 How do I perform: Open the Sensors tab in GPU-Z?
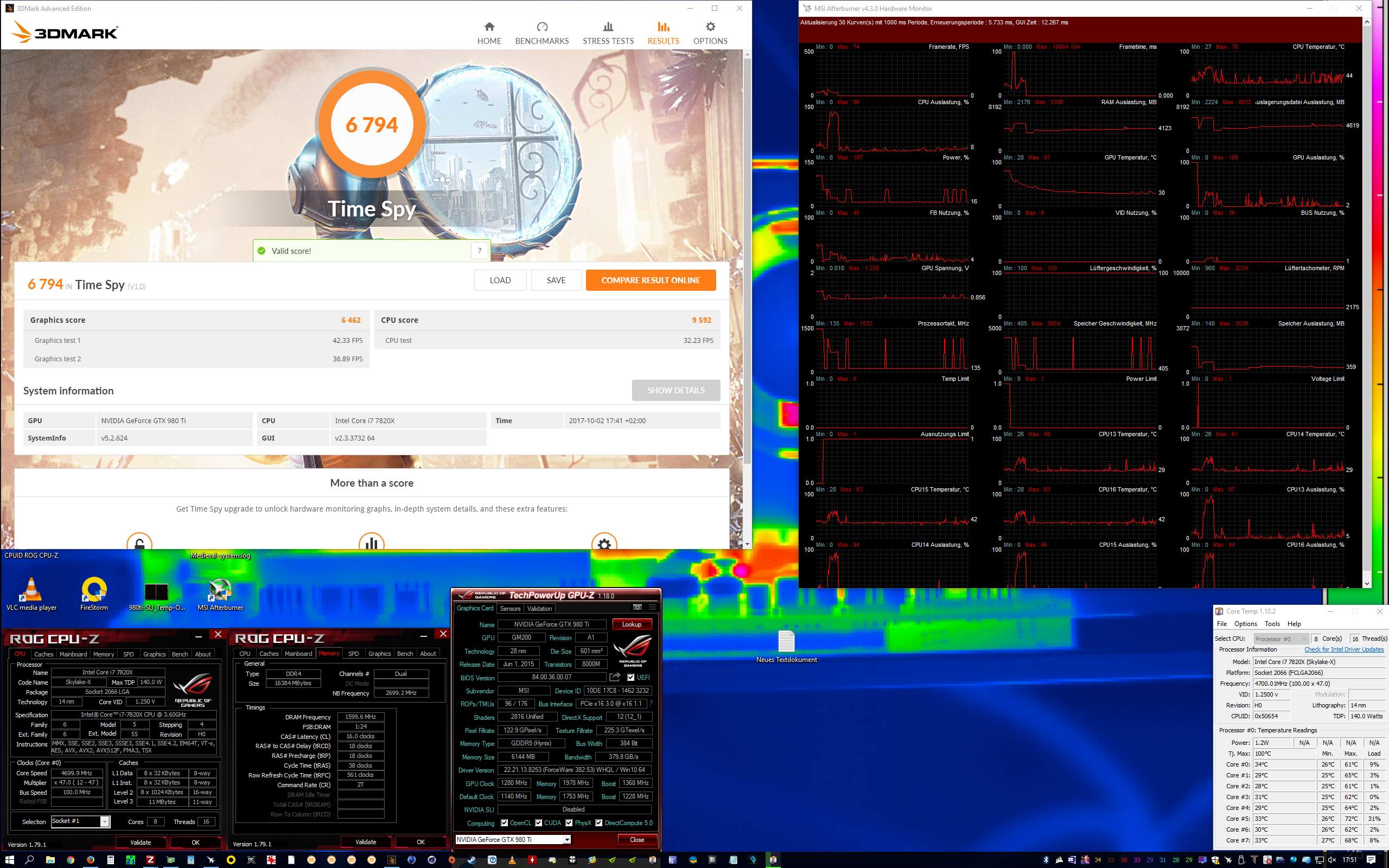(509, 609)
